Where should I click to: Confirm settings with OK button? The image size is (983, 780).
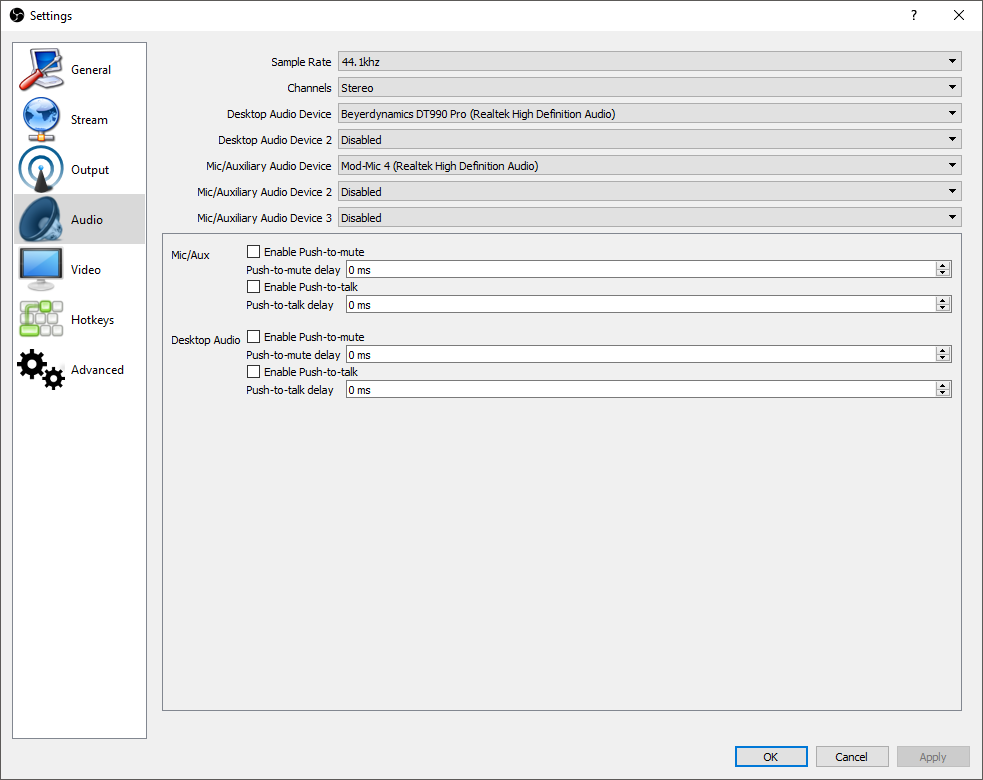[771, 757]
